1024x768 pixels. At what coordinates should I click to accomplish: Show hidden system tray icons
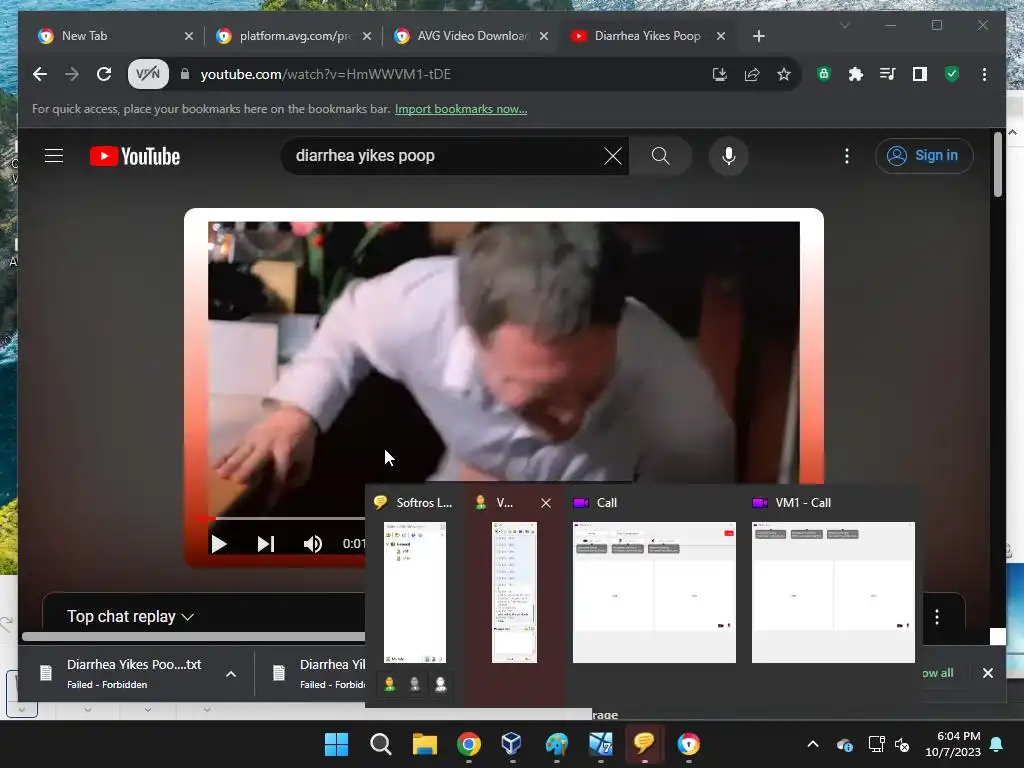click(x=812, y=744)
